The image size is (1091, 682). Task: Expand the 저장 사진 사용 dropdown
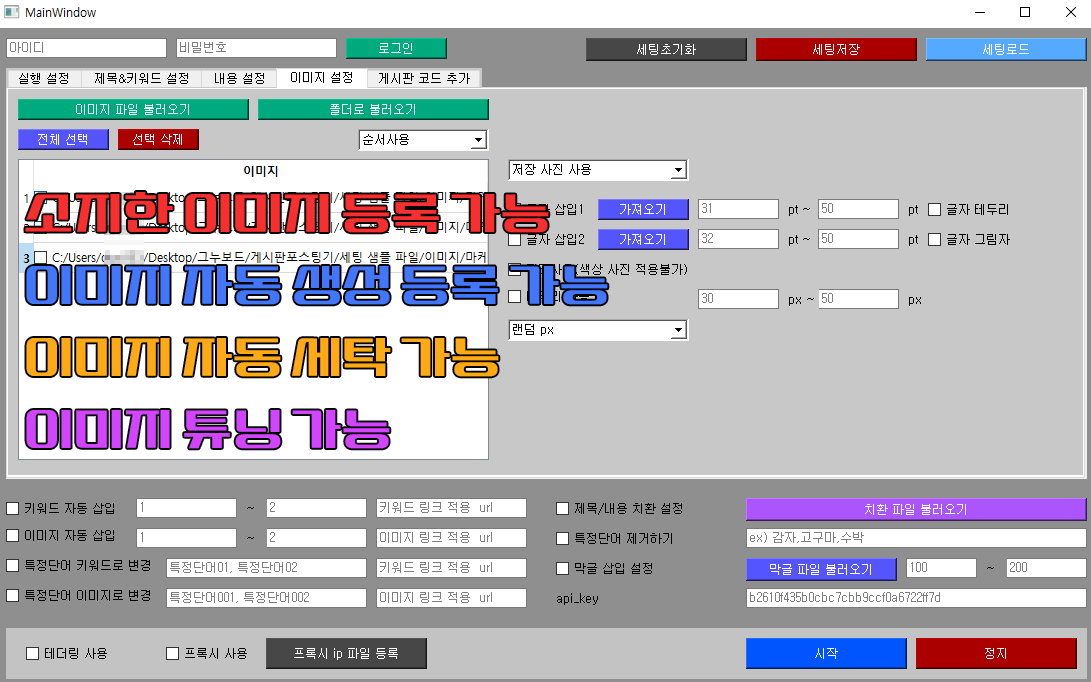[x=597, y=170]
